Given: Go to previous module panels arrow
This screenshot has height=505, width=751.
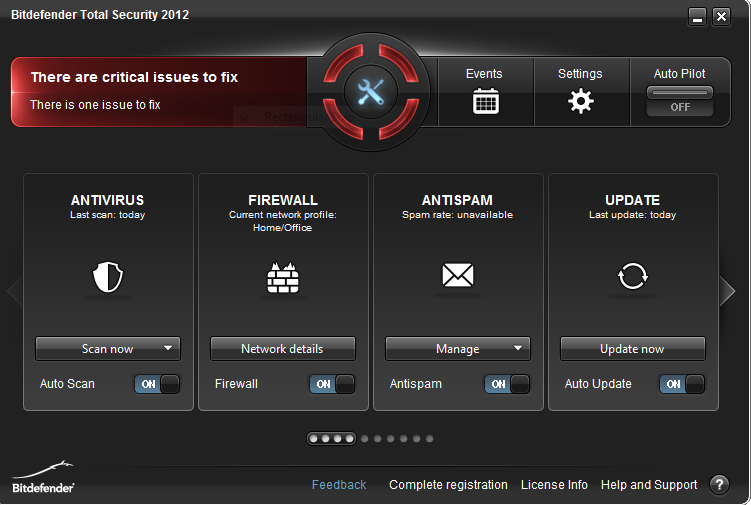Looking at the screenshot, I should pyautogui.click(x=14, y=290).
